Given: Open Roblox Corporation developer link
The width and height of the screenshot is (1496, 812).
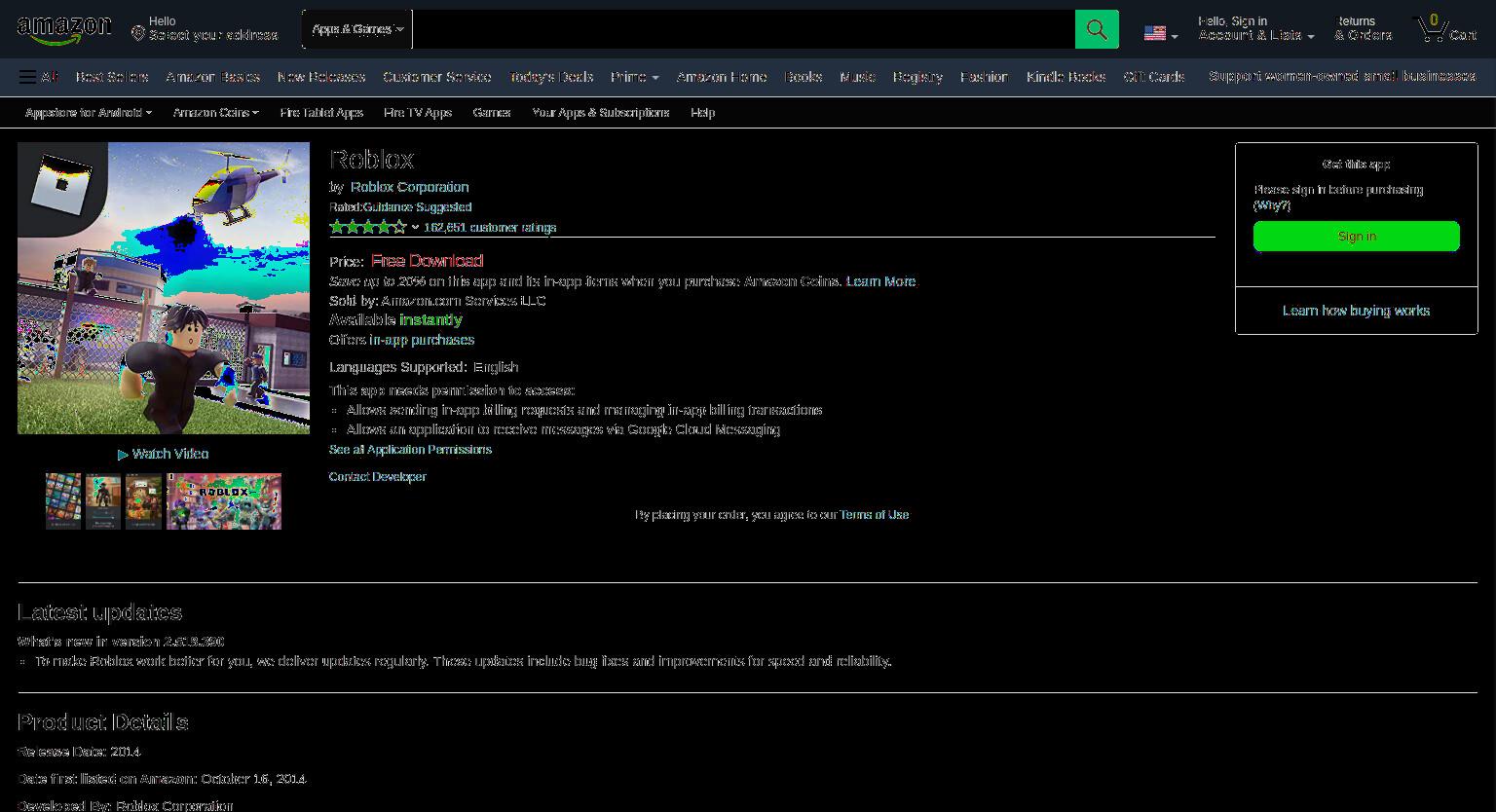Looking at the screenshot, I should point(410,187).
